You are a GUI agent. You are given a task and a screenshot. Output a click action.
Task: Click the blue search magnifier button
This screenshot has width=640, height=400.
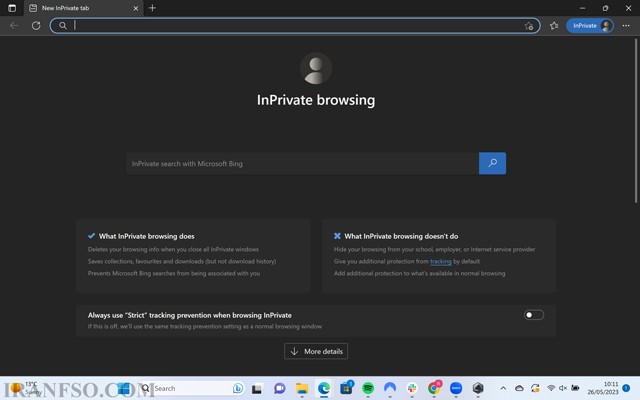click(492, 163)
